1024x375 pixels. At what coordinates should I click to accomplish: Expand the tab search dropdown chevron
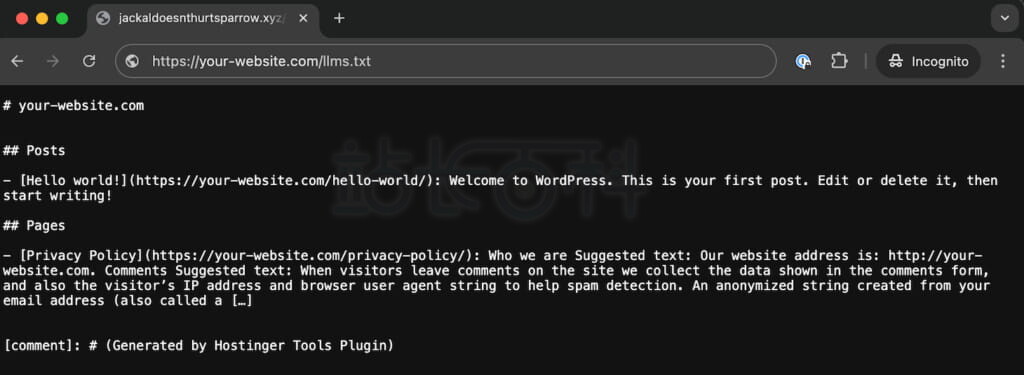click(x=1004, y=18)
